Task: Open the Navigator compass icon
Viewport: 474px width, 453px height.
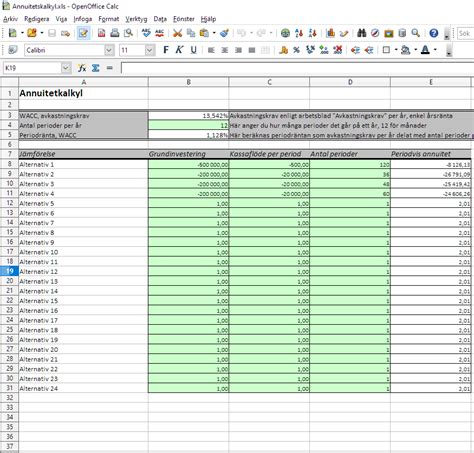Action: (375, 33)
